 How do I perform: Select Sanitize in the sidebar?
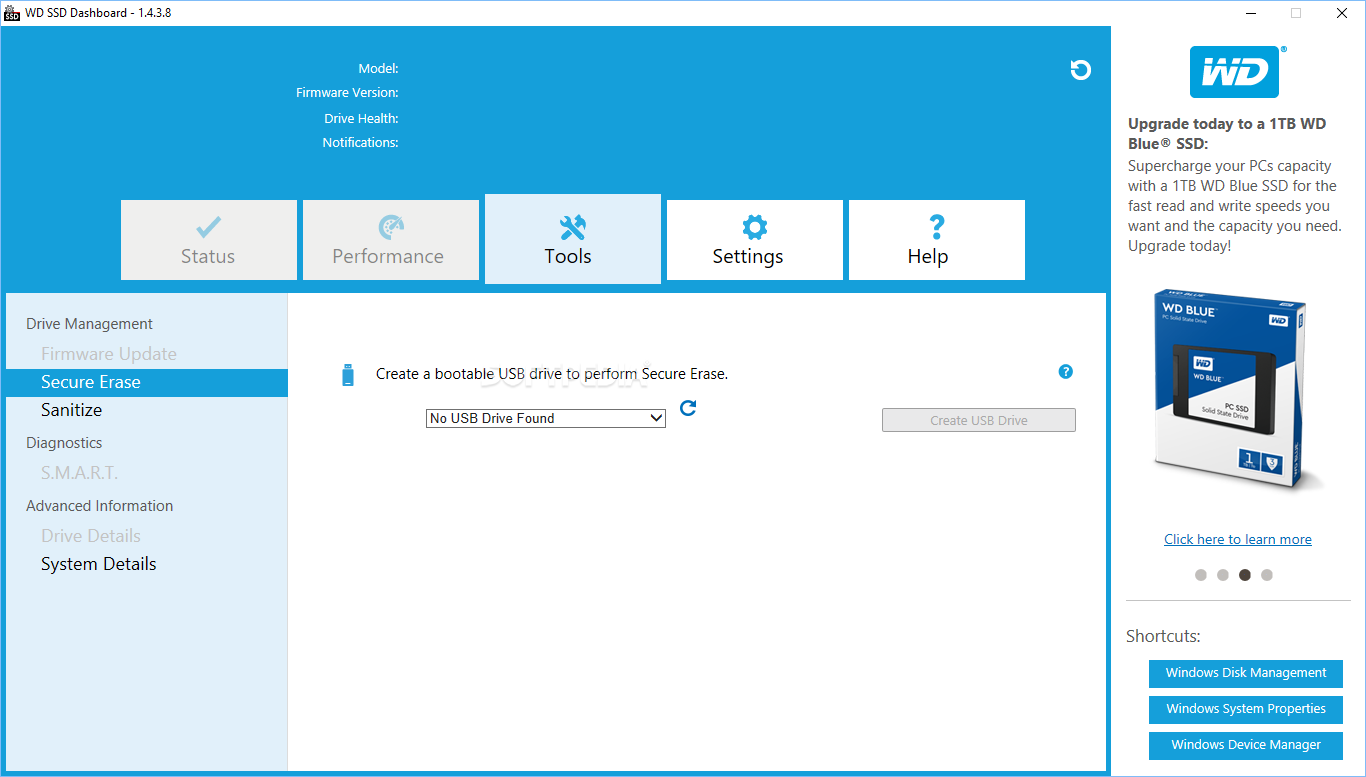(x=72, y=410)
